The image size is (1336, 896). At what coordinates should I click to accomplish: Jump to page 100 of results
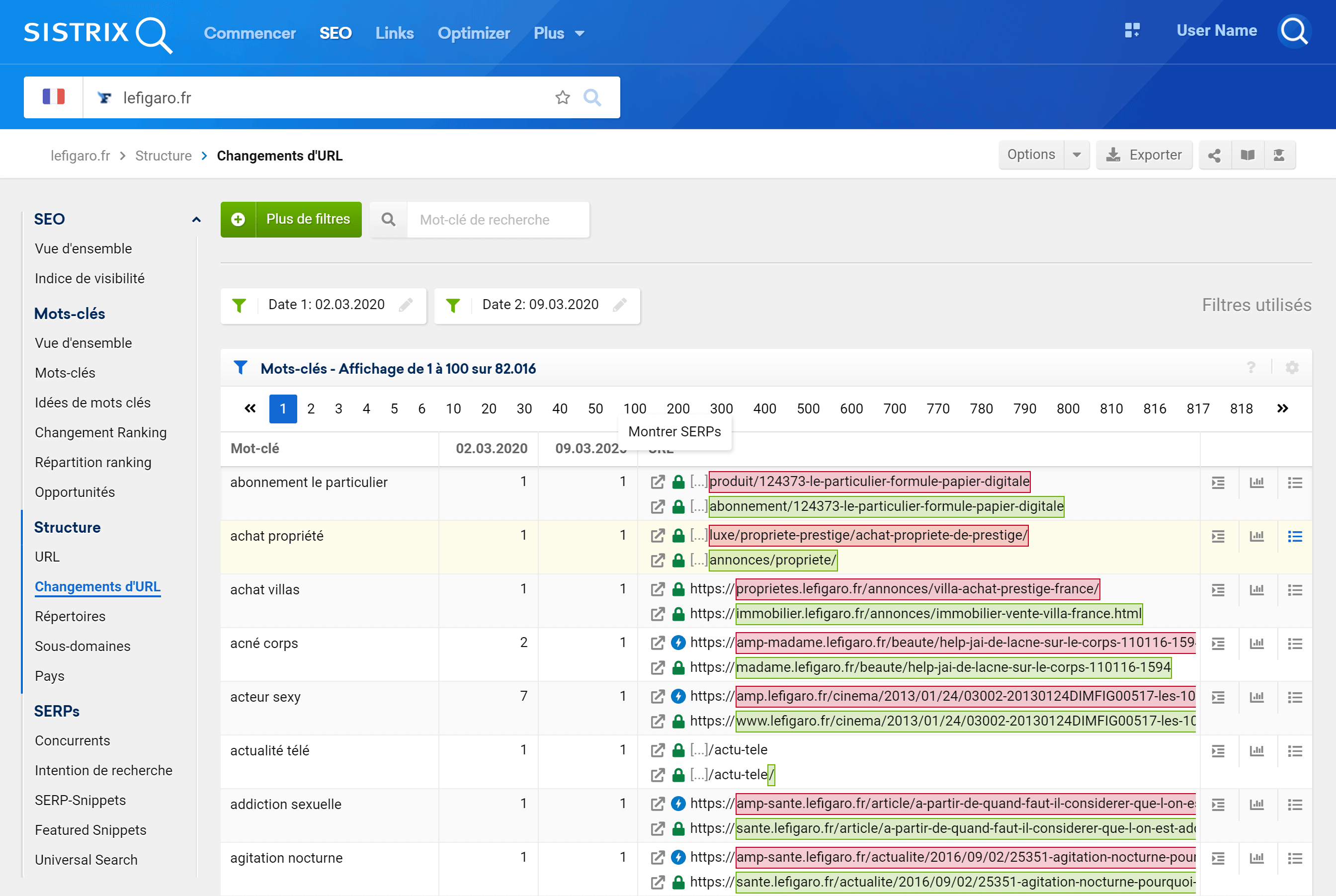coord(635,409)
